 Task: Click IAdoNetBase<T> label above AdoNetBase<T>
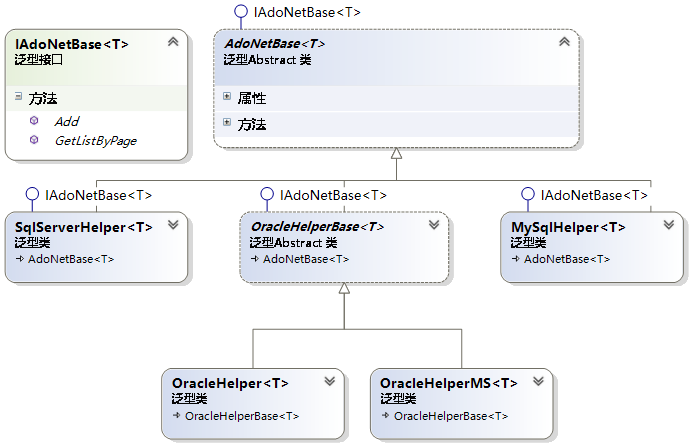307,12
